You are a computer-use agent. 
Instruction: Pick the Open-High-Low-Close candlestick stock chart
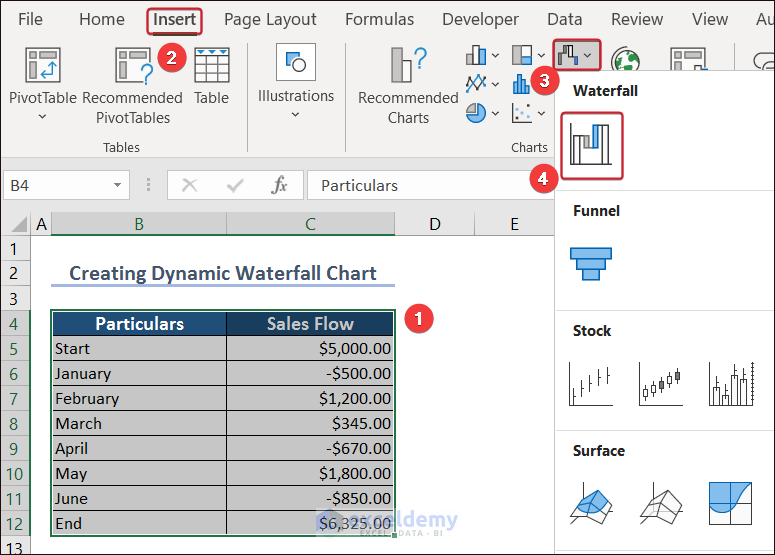[x=660, y=383]
